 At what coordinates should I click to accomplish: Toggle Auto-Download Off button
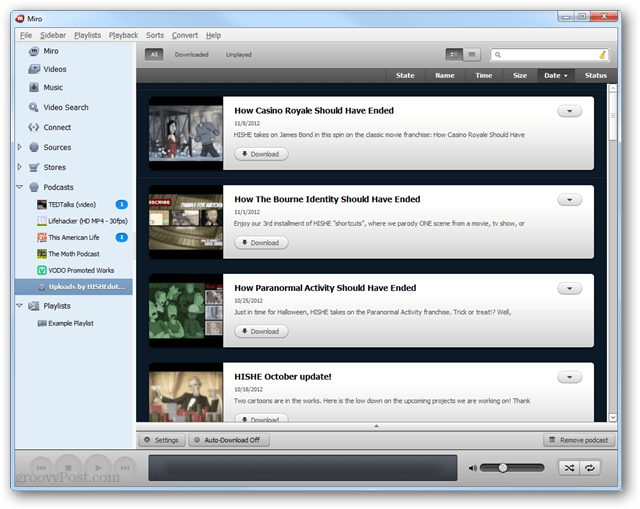click(229, 440)
